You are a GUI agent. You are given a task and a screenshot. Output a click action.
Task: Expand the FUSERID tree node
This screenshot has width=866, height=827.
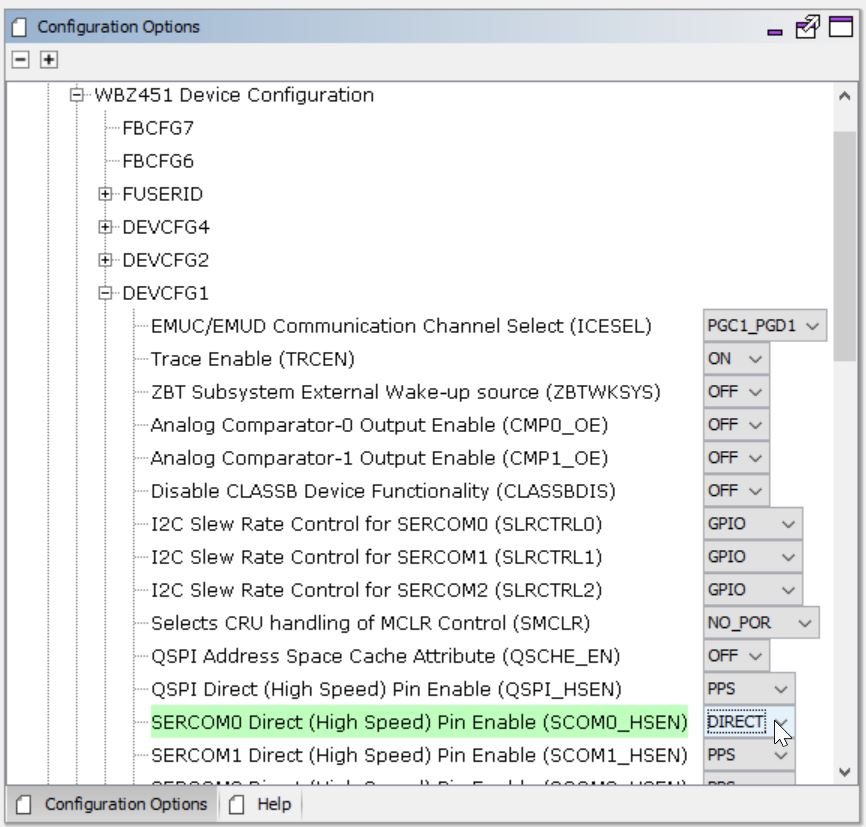(105, 194)
